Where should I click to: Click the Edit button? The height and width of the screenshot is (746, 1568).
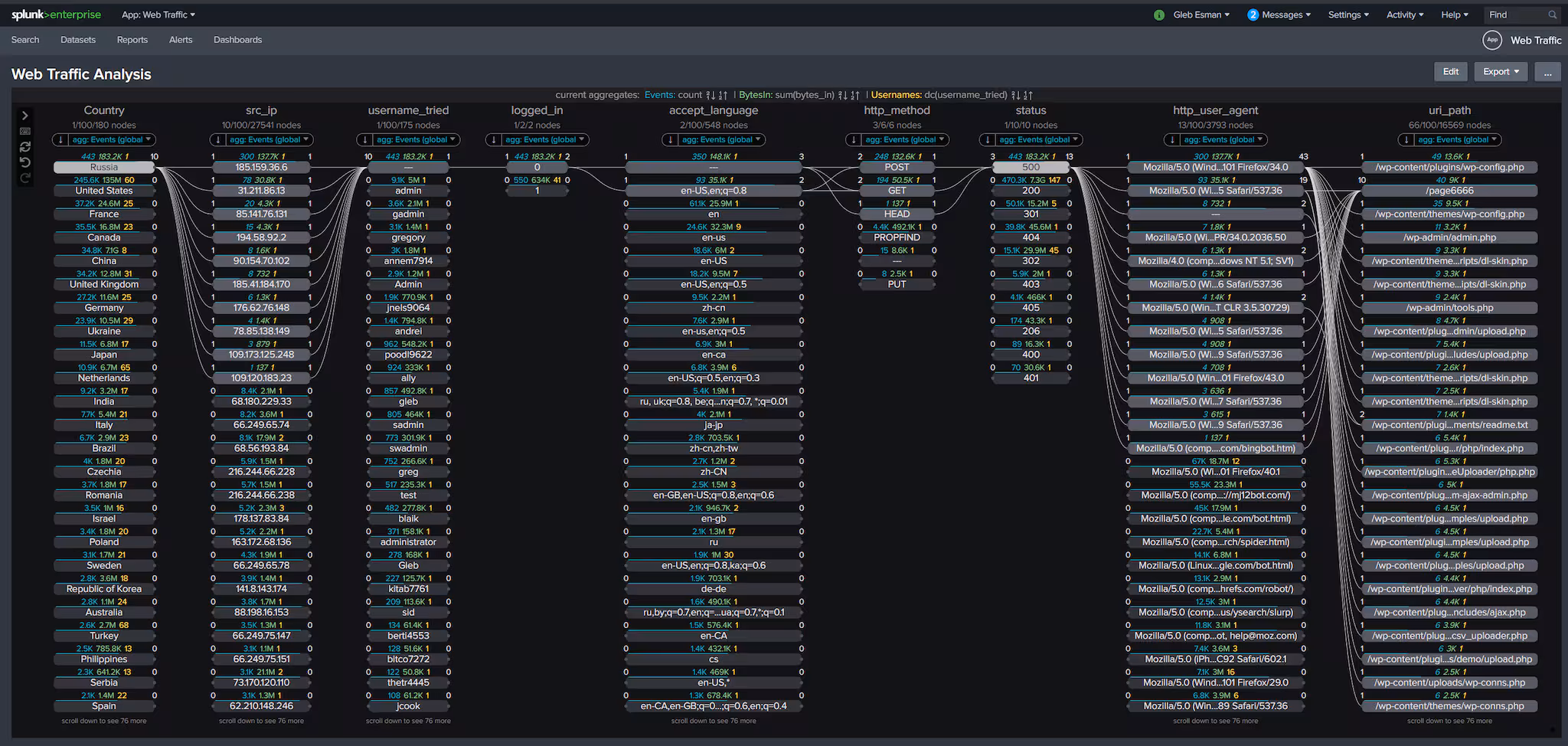(1450, 71)
